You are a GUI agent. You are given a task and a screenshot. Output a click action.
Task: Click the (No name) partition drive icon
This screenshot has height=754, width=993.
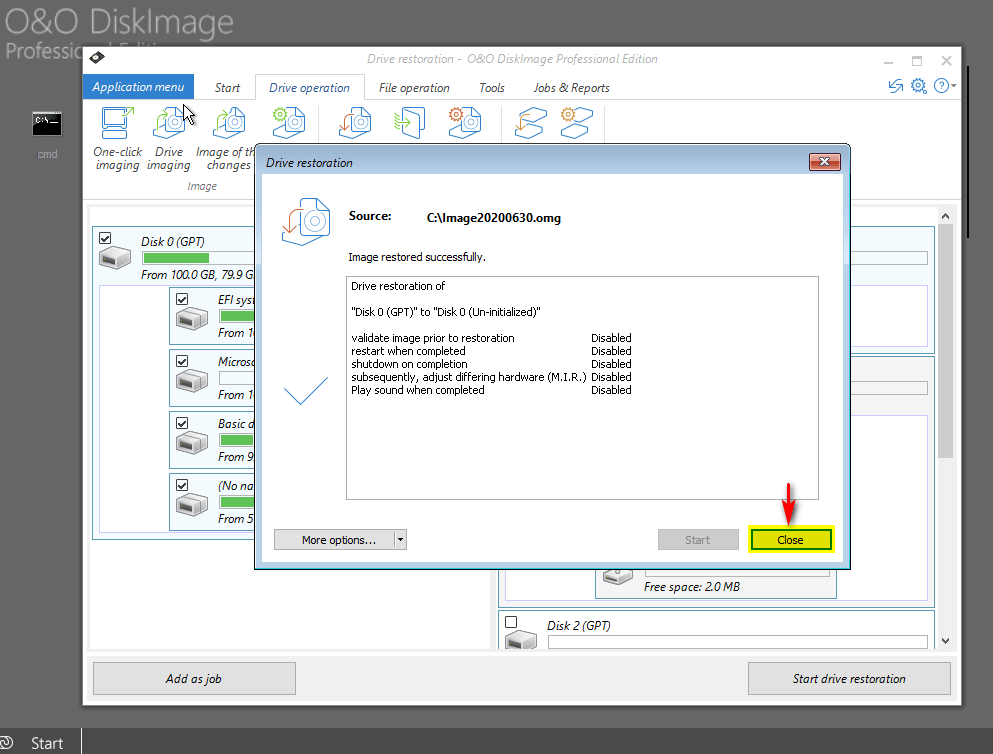[x=191, y=505]
